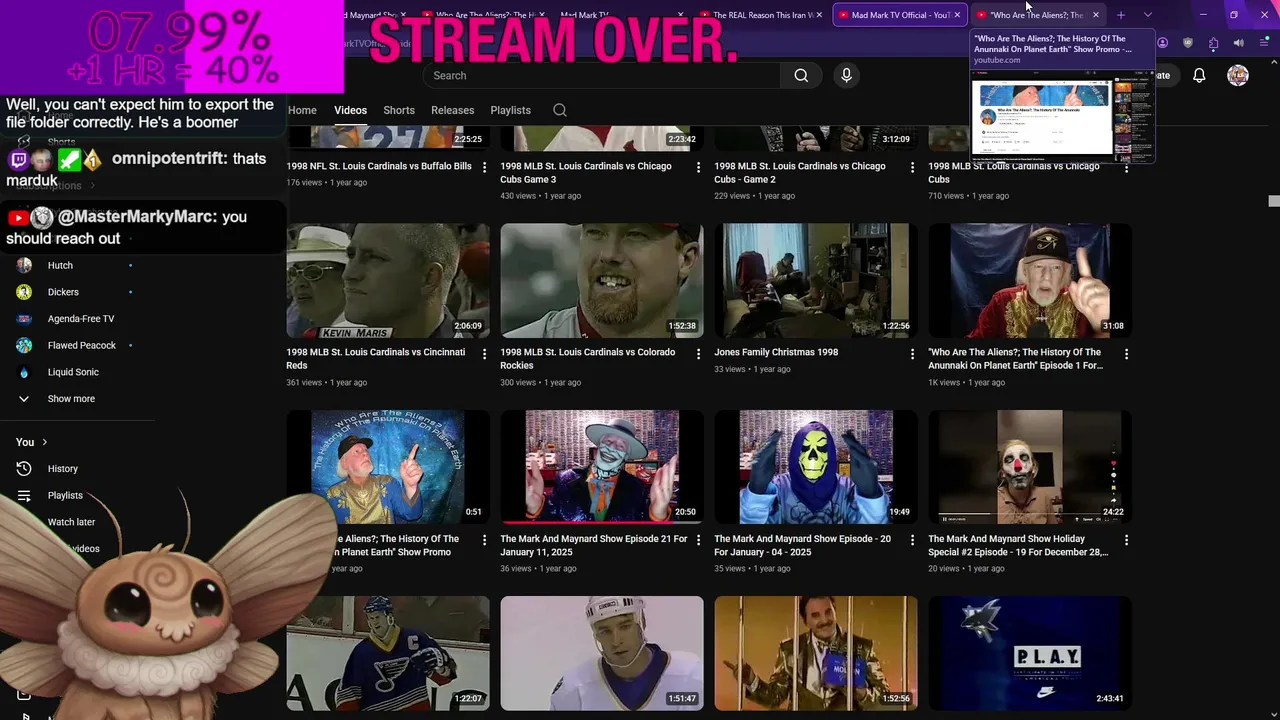
Task: Open Dickers channel in subscriptions
Action: [x=63, y=292]
